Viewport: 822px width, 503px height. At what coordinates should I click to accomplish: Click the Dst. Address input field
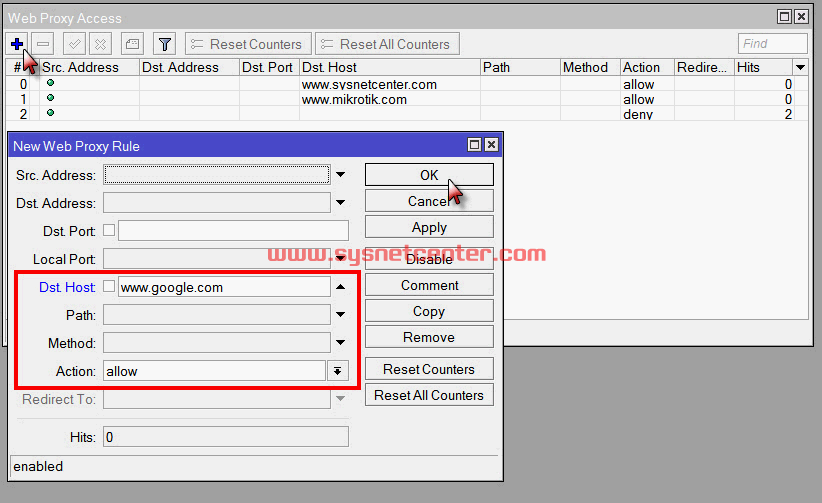point(217,202)
